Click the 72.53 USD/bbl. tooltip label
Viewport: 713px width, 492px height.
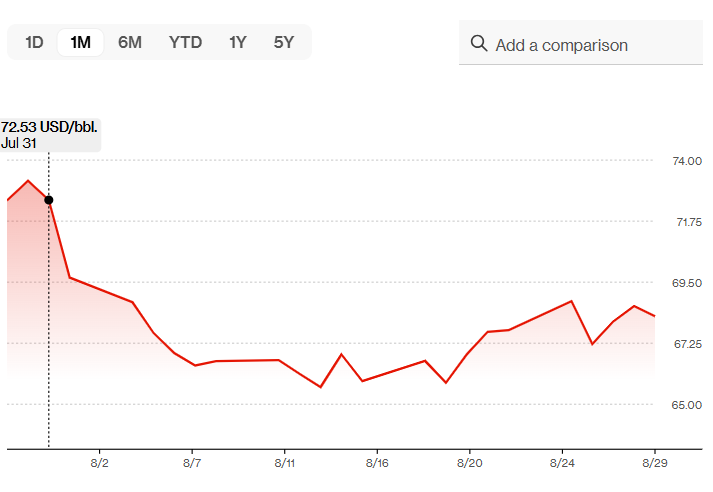pyautogui.click(x=50, y=128)
